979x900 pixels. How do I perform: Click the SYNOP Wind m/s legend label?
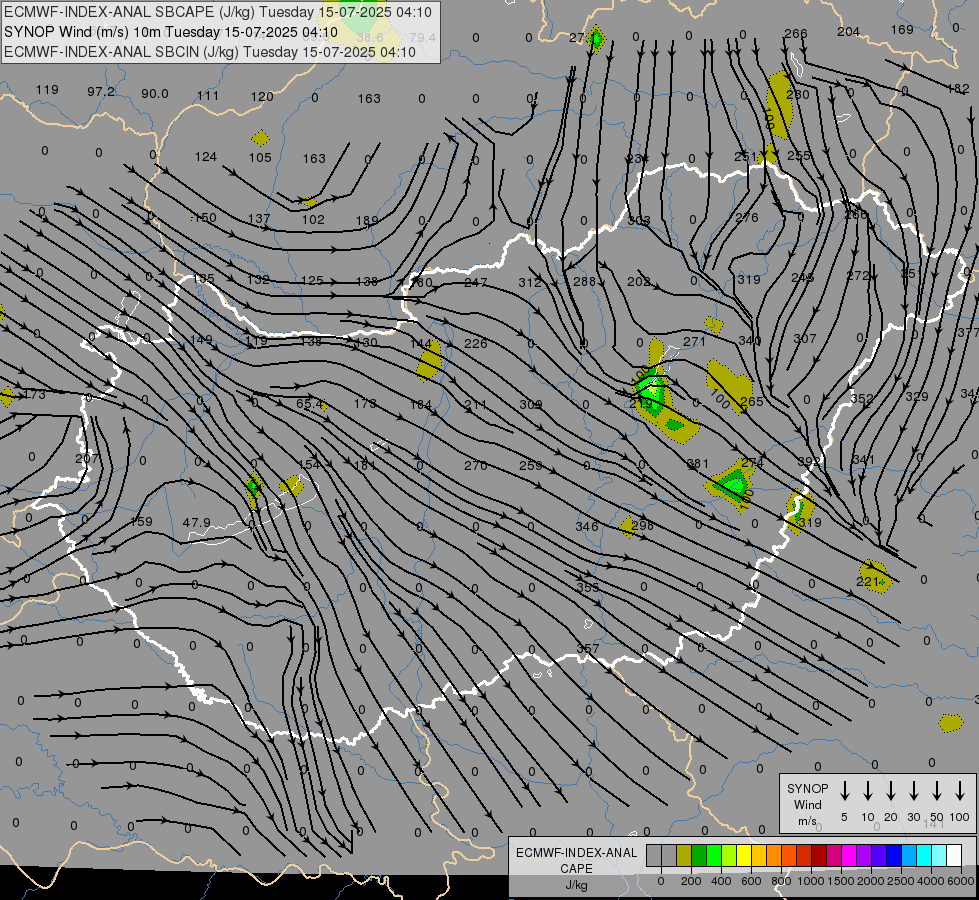pyautogui.click(x=807, y=804)
